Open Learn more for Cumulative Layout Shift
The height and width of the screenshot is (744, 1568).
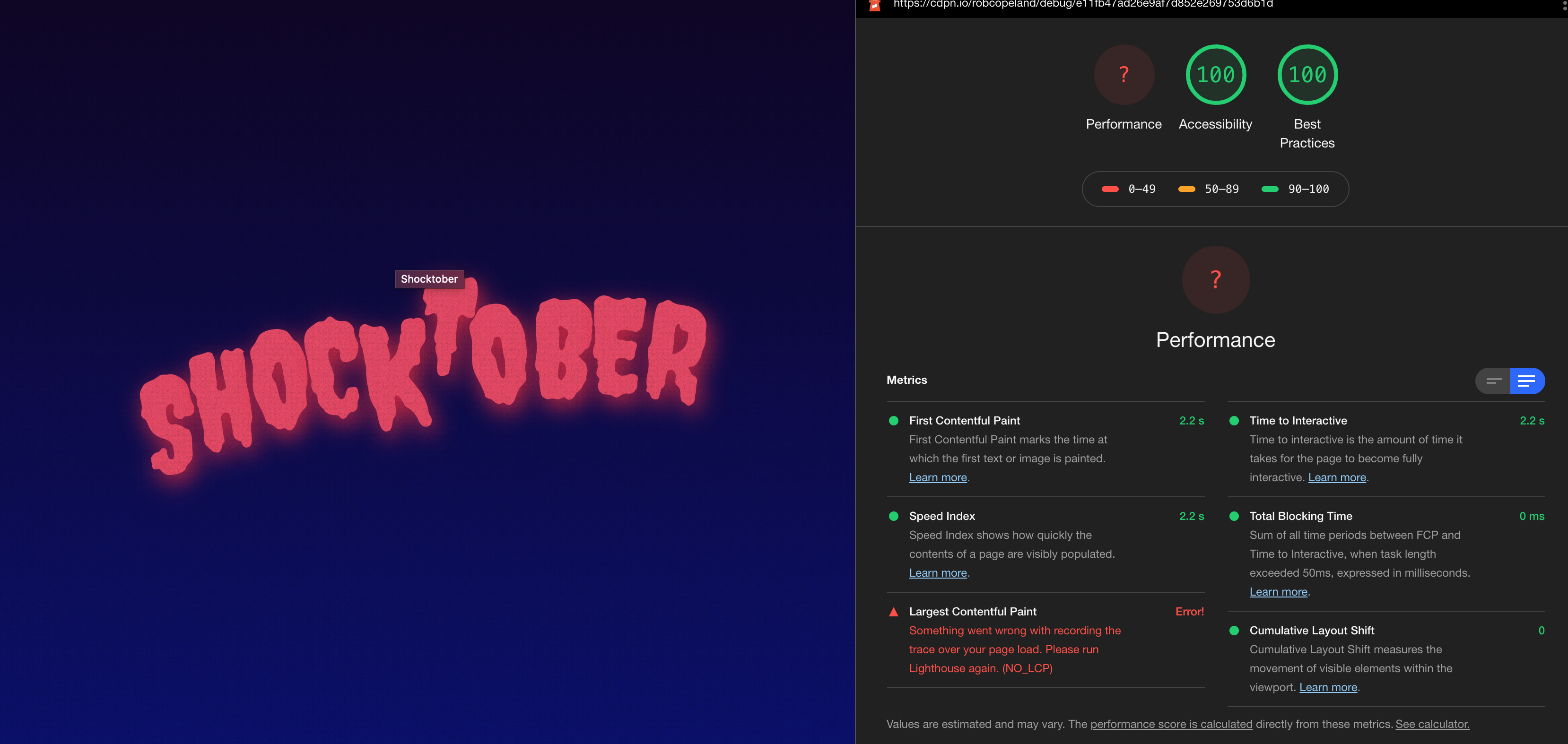click(1328, 687)
